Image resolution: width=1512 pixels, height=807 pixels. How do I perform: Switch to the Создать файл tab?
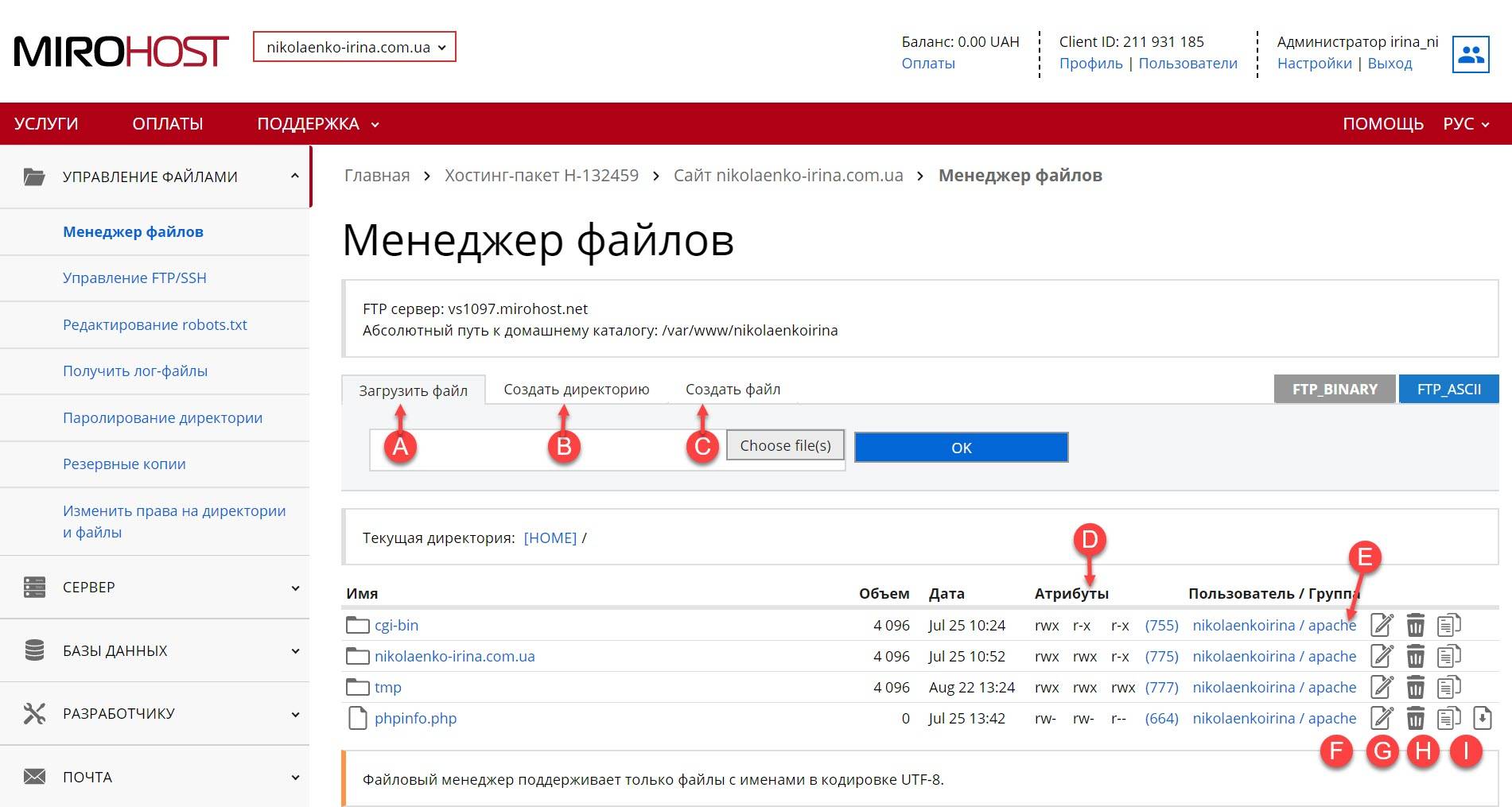733,390
